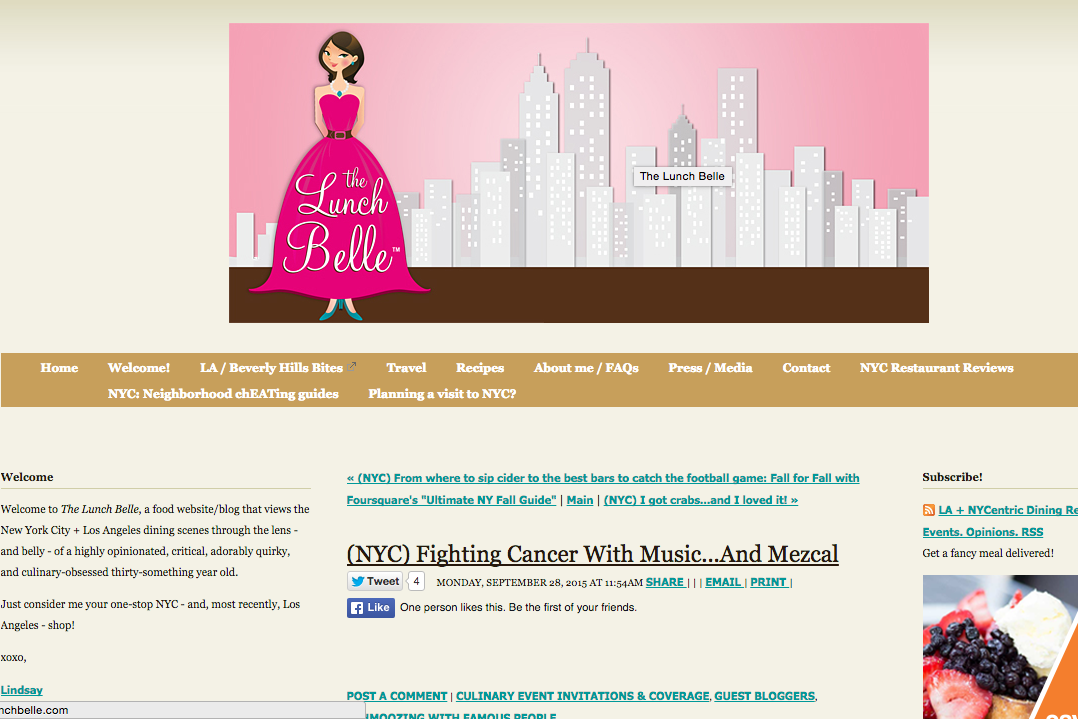The image size is (1078, 719).
Task: Open Press / Media page
Action: pos(710,368)
